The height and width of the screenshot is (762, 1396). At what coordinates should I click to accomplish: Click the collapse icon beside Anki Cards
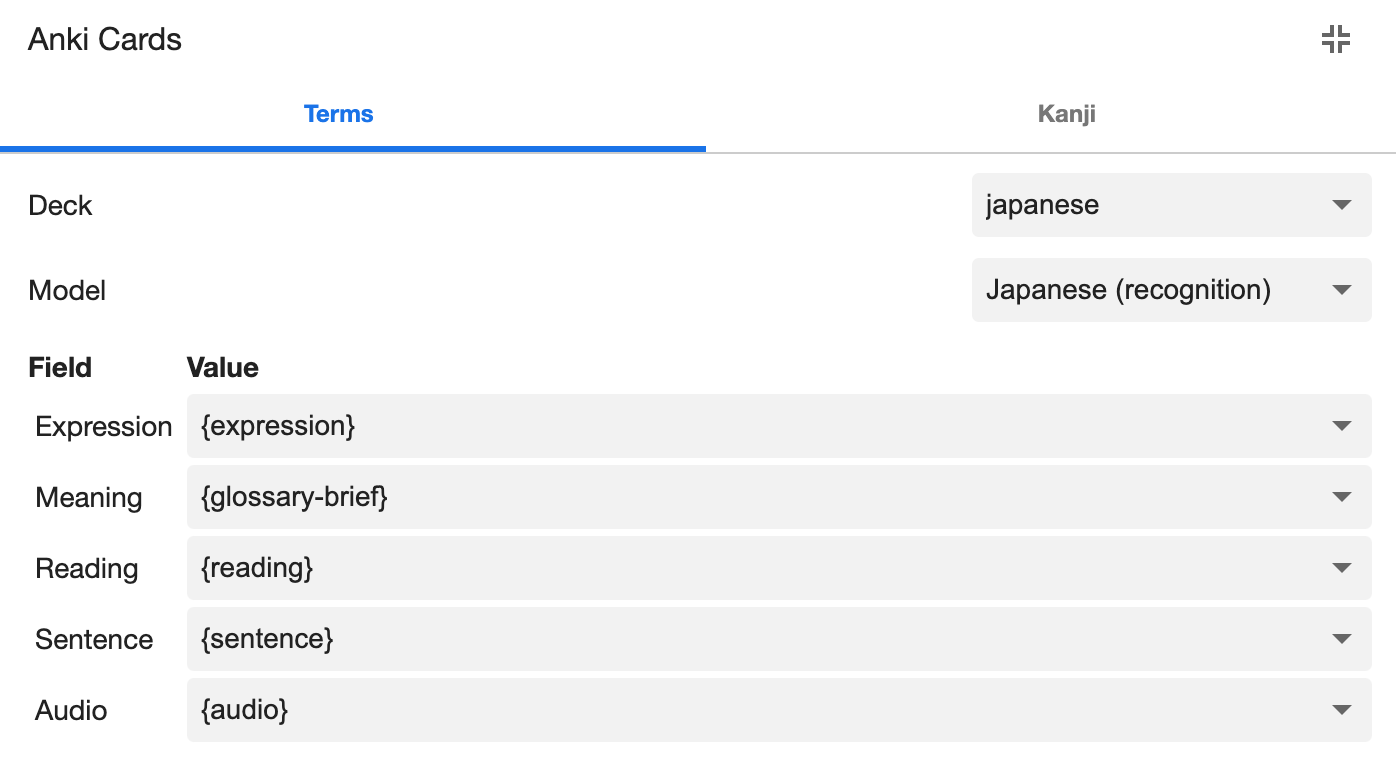coord(1335,40)
